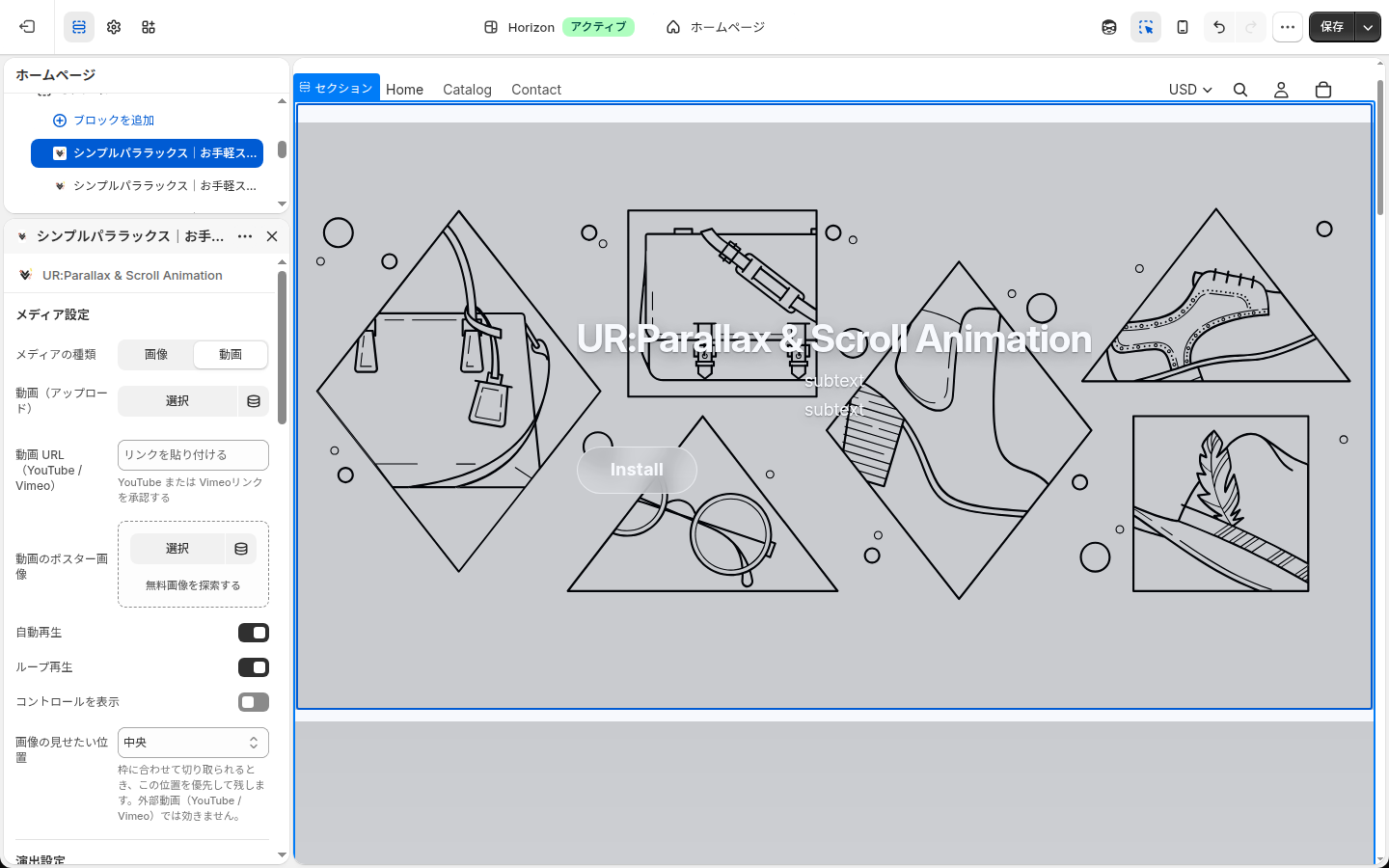
Task: Open the more actions ellipsis in top bar
Action: click(1288, 27)
